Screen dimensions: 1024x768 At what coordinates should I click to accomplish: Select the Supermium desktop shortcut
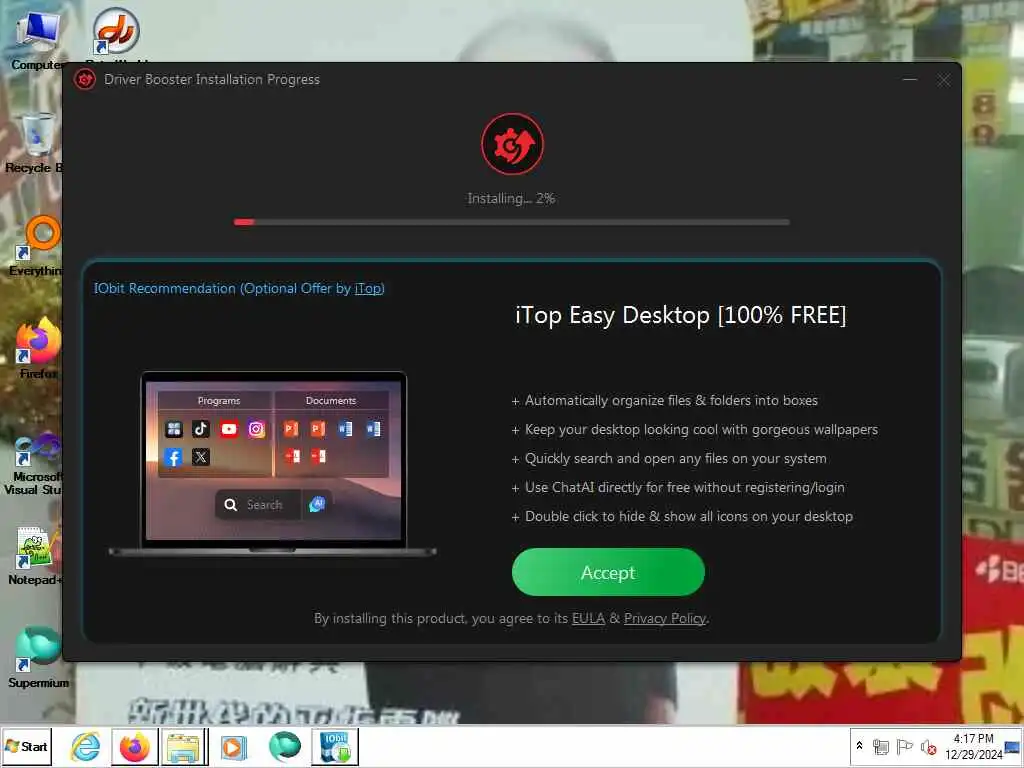38,657
